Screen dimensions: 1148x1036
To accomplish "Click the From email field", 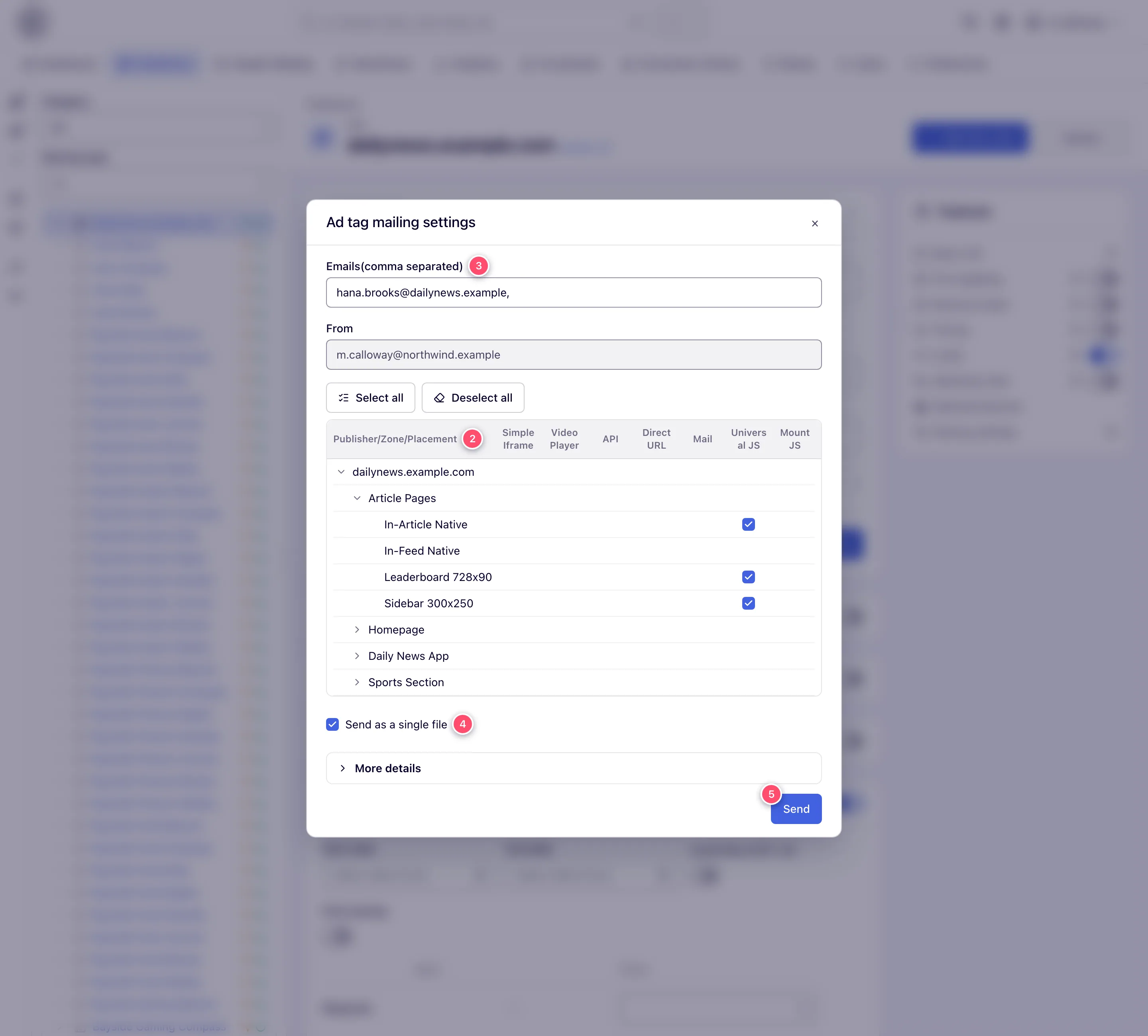I will pos(574,355).
